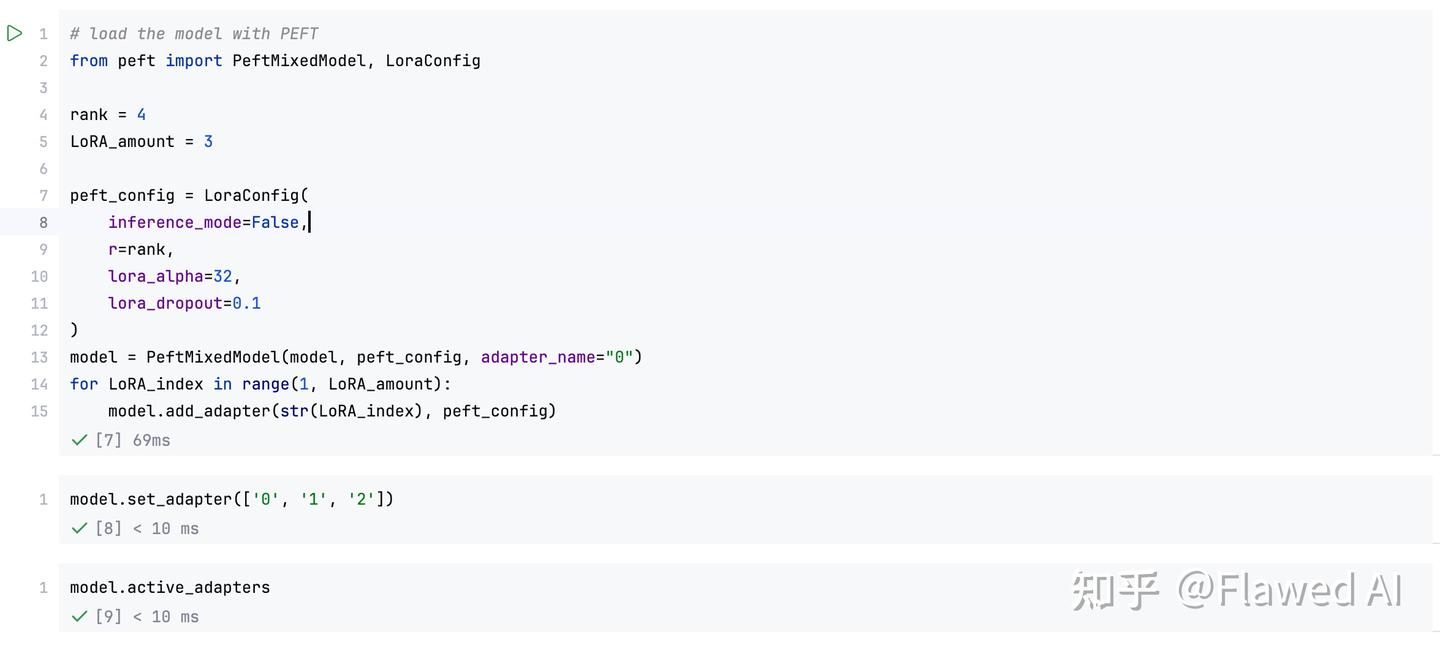Click the "[8] < 10 ms" execution label
The height and width of the screenshot is (648, 1440).
click(147, 528)
